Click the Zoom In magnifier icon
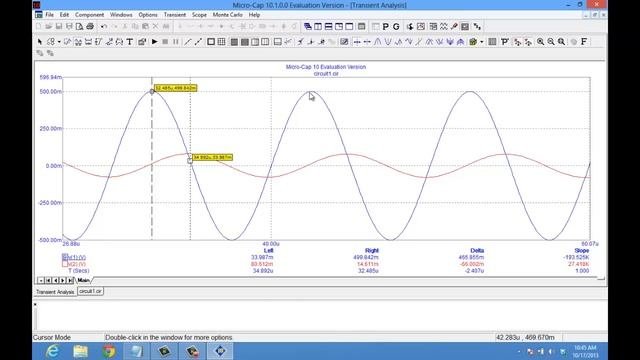This screenshot has width=640, height=360. coord(540,42)
